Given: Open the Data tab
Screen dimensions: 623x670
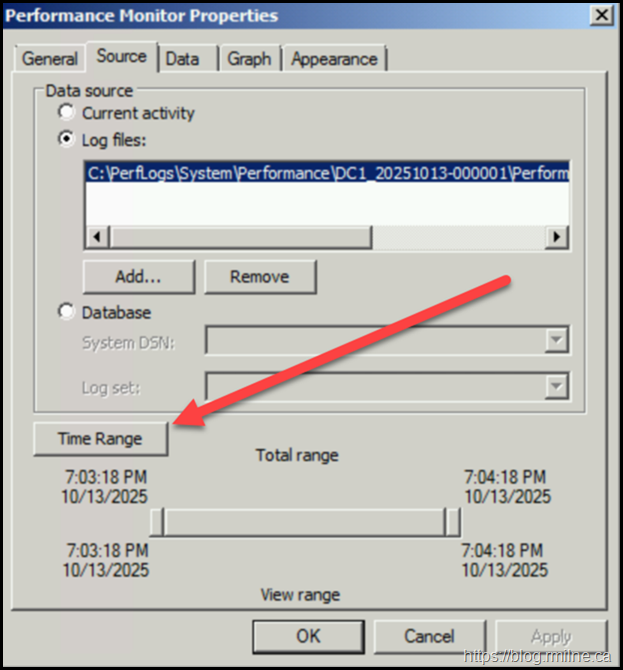Looking at the screenshot, I should (x=182, y=59).
